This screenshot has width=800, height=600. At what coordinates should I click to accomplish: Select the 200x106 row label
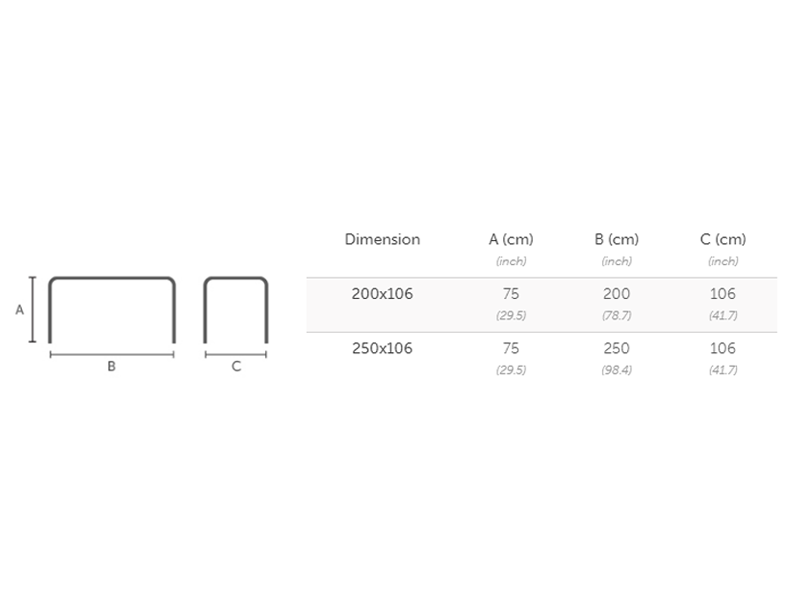[382, 294]
